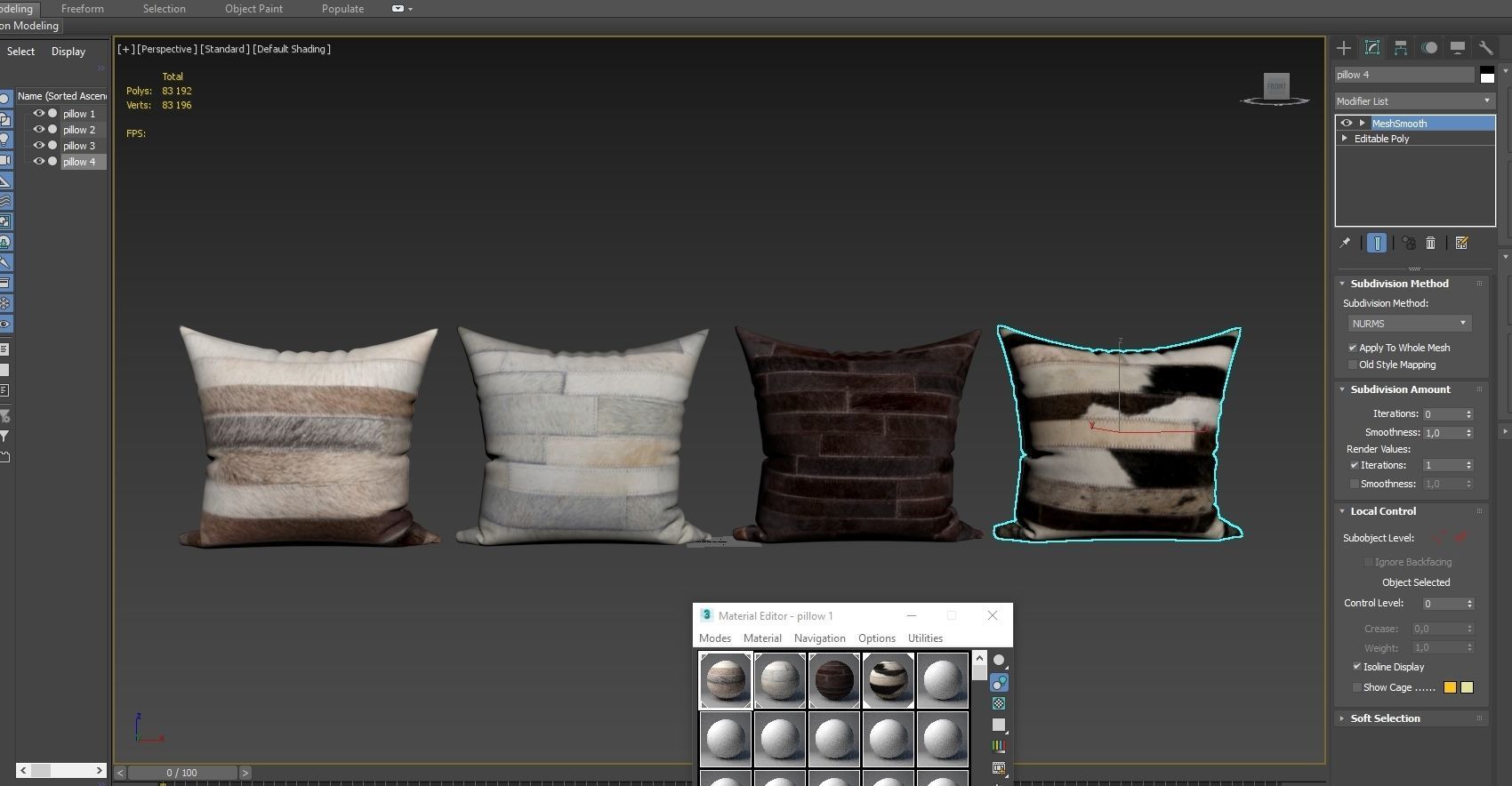Open the Create command panel tab

1344,48
